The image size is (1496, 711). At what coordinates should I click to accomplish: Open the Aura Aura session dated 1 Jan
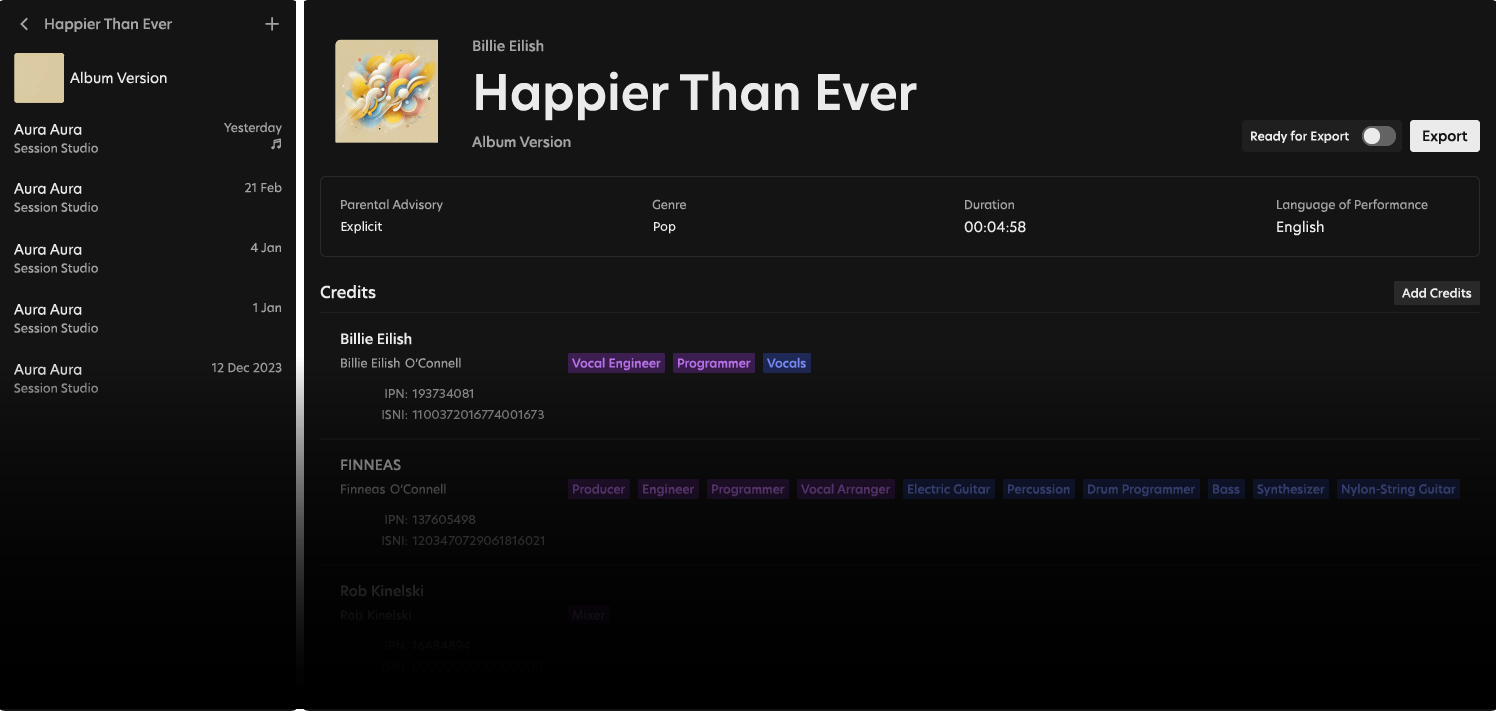pos(148,318)
